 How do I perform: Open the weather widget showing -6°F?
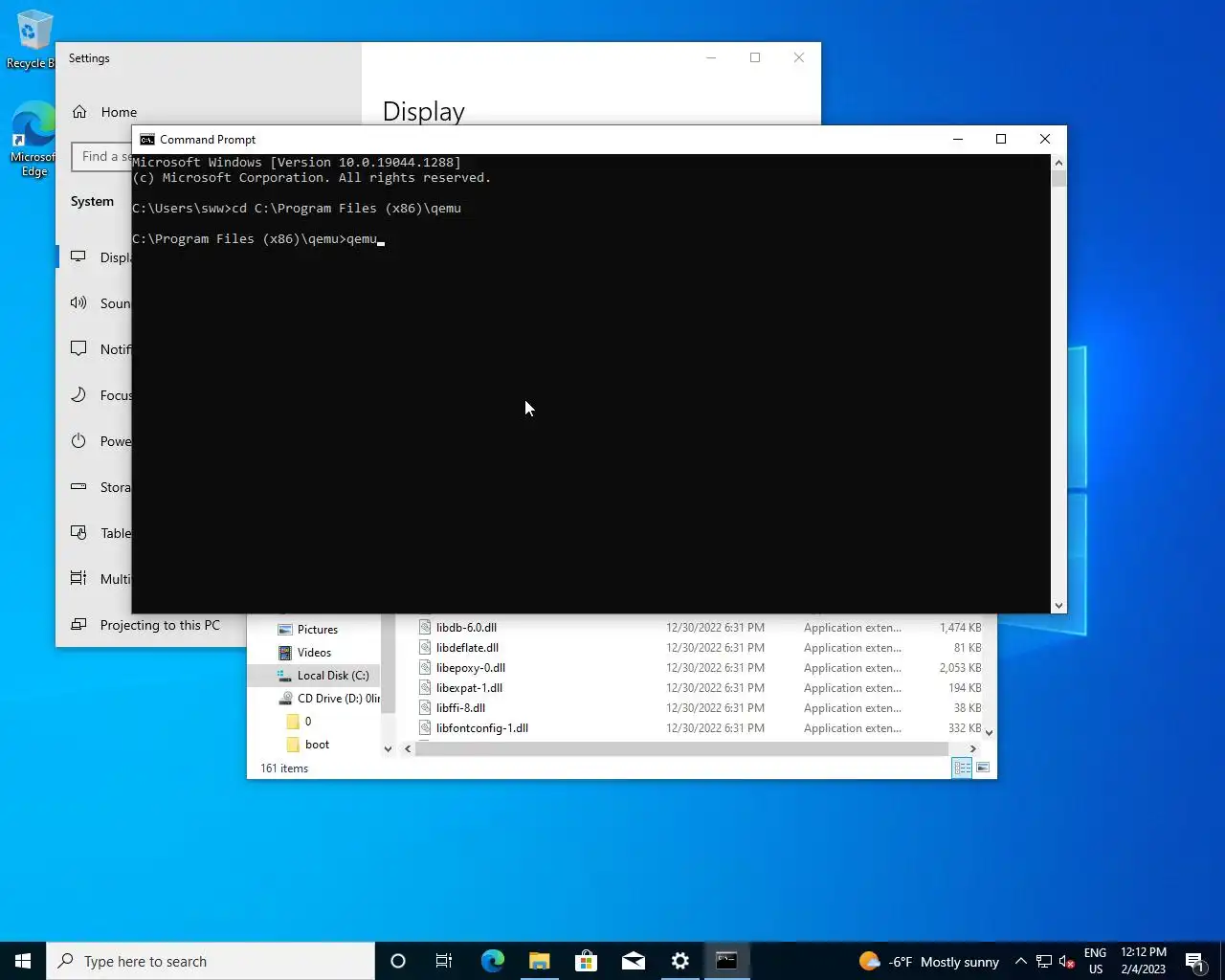(x=929, y=962)
